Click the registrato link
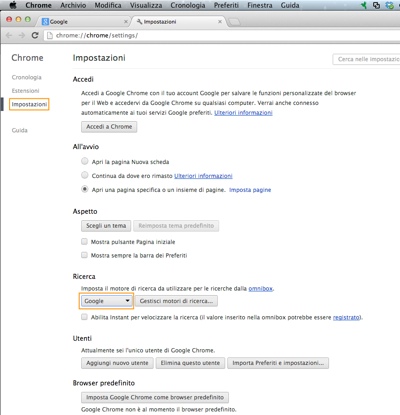 347,317
